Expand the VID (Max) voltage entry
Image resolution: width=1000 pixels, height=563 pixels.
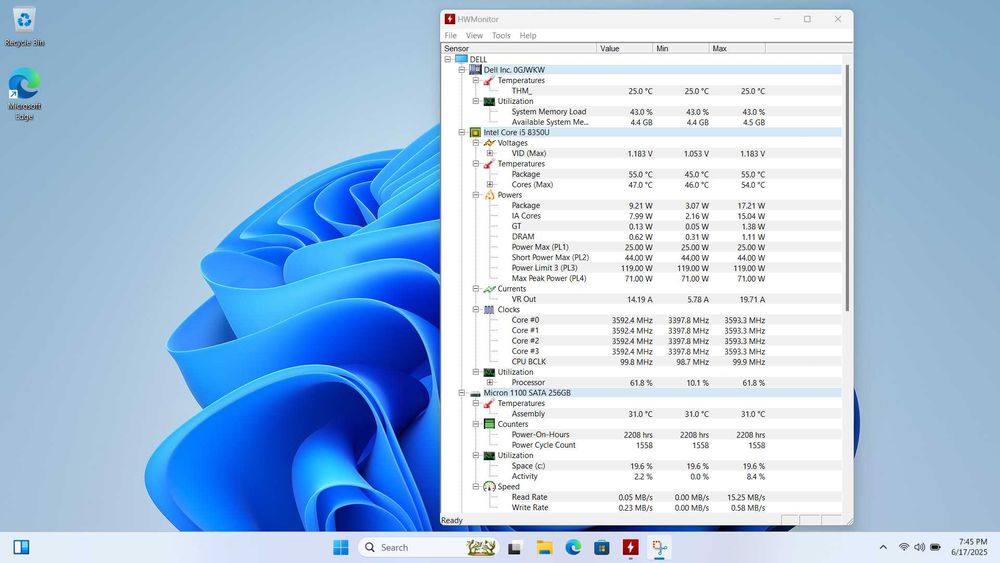(490, 153)
